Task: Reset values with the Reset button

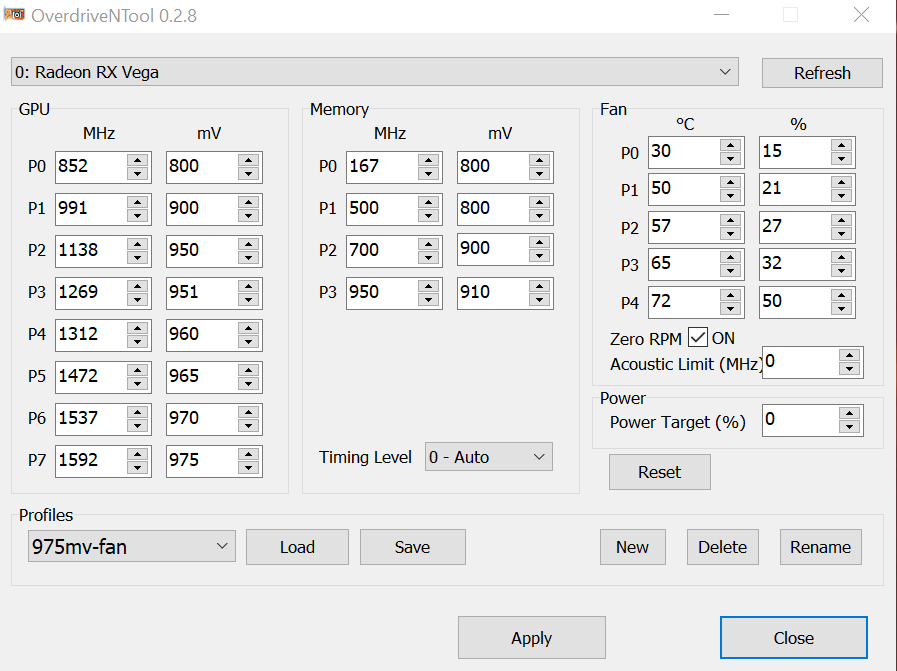Action: pyautogui.click(x=660, y=472)
